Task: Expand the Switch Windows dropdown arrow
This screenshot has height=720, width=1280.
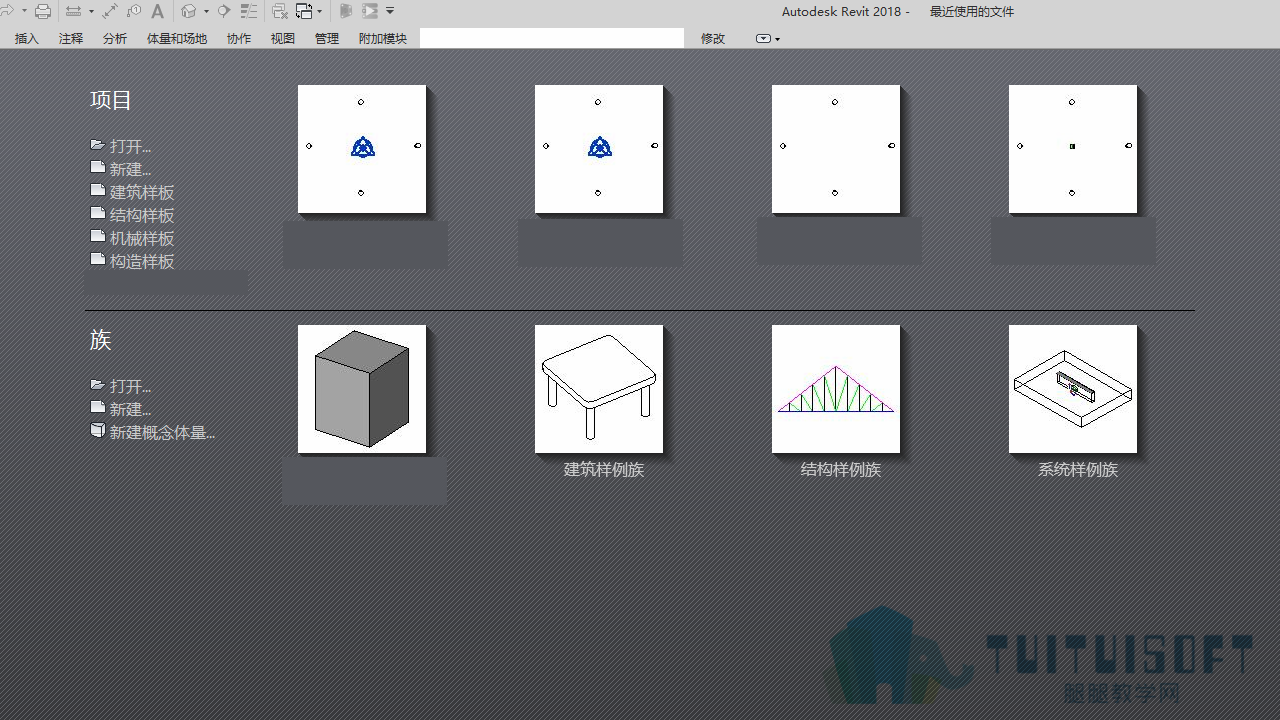Action: (x=320, y=11)
